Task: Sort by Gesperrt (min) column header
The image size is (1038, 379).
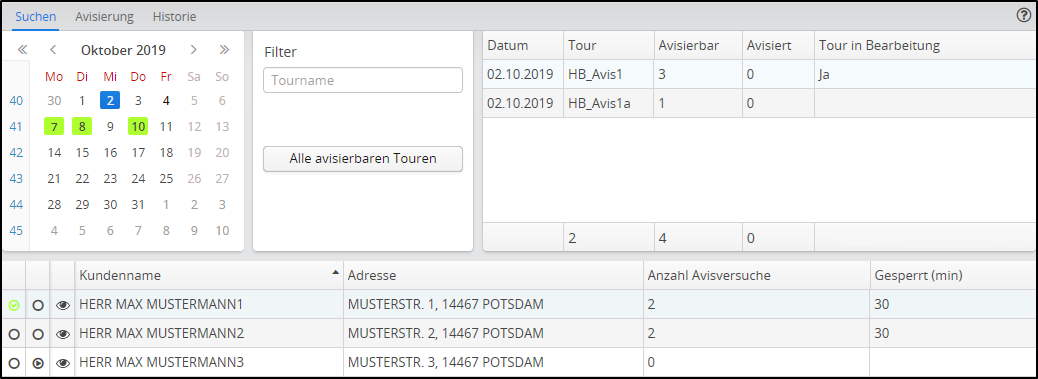Action: (953, 276)
